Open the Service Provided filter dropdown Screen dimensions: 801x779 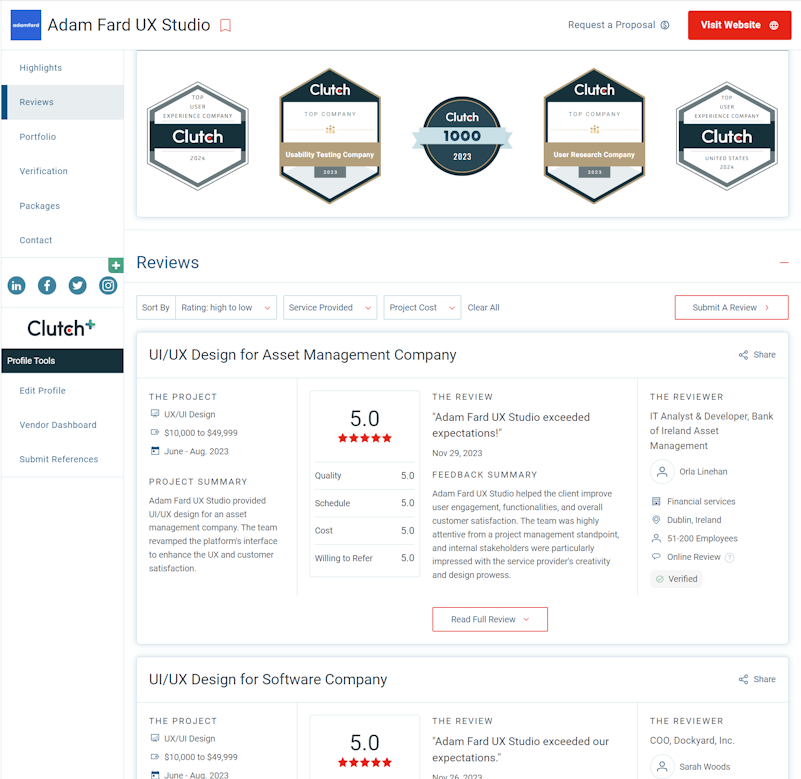coord(330,308)
